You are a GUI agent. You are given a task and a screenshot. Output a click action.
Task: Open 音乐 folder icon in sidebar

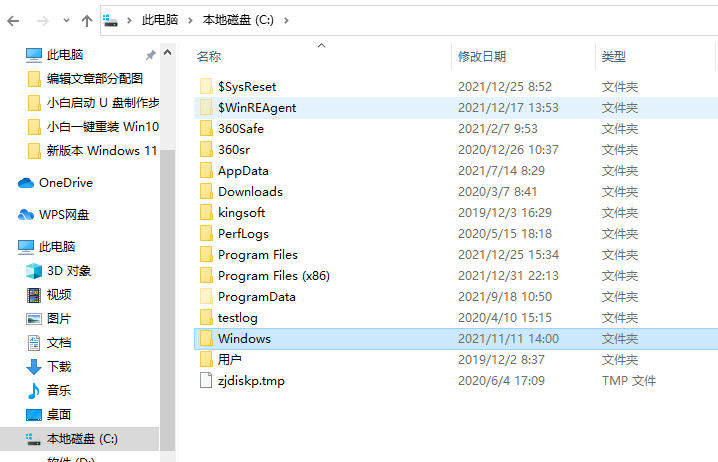pos(34,390)
